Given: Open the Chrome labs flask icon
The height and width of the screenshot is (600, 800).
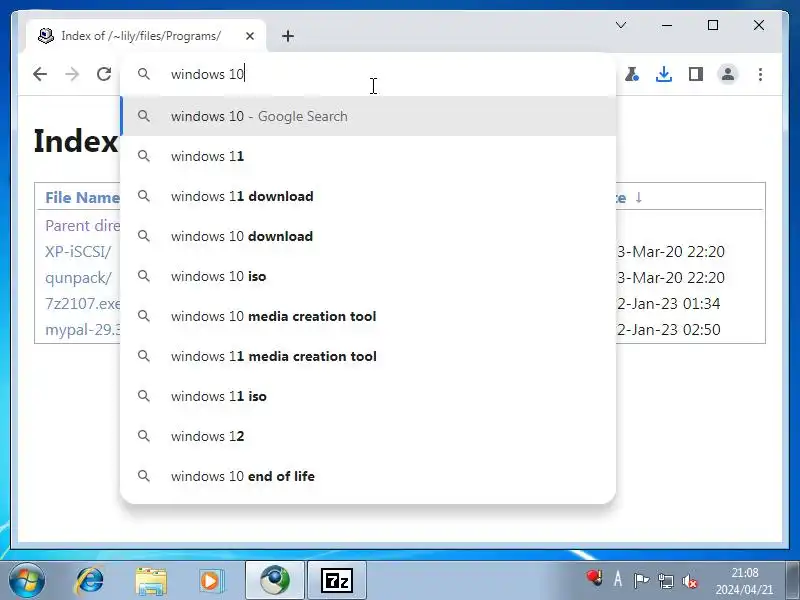Looking at the screenshot, I should coord(632,74).
